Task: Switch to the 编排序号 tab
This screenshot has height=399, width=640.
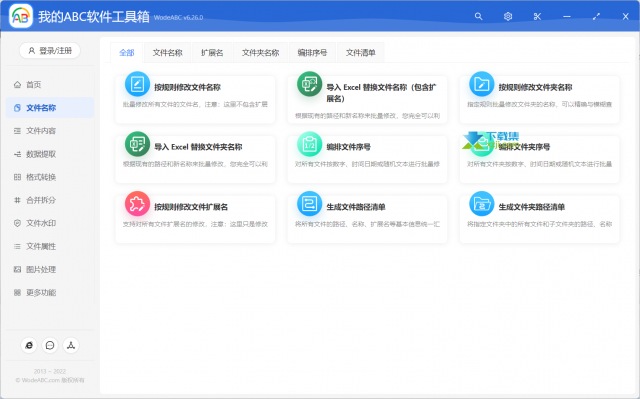Action: click(x=312, y=53)
